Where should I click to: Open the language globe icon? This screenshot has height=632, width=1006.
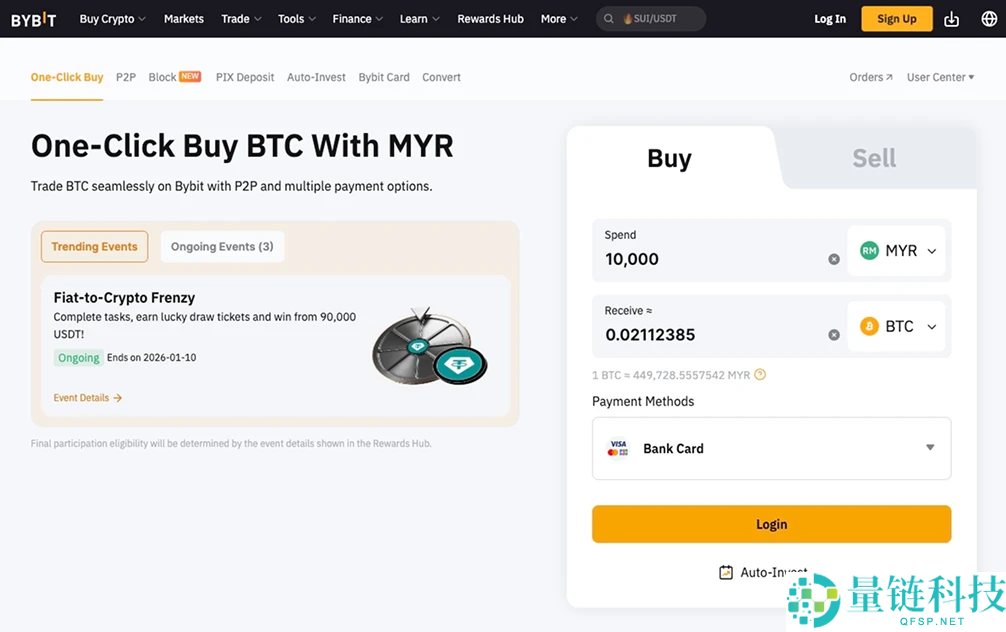(x=989, y=19)
